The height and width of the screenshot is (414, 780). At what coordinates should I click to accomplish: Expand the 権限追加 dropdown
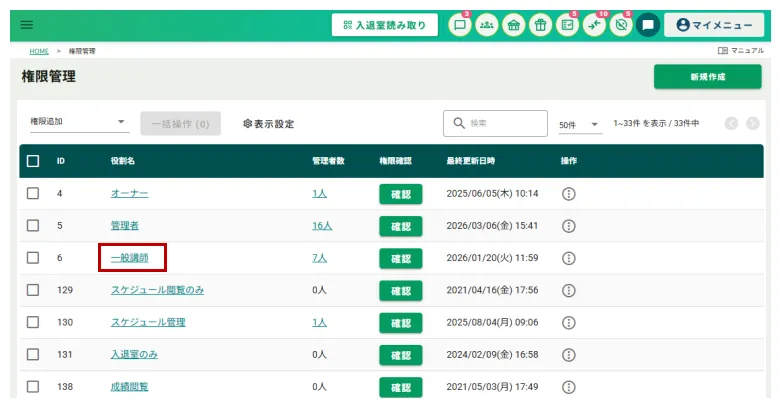point(78,123)
